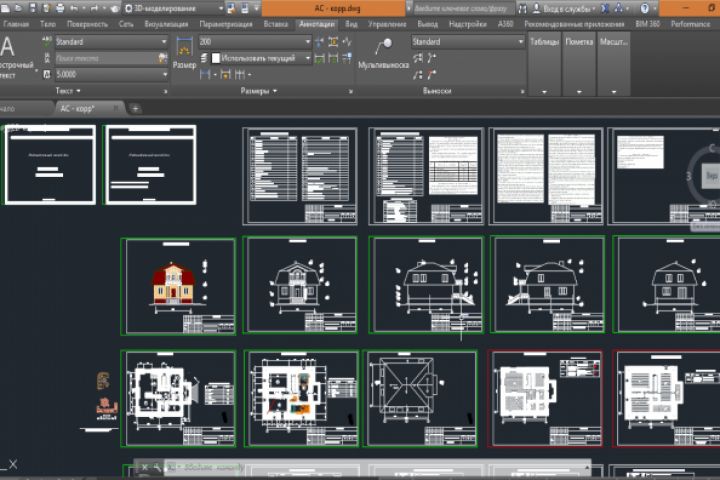Select the Аннотации ribbon tab

[x=317, y=24]
